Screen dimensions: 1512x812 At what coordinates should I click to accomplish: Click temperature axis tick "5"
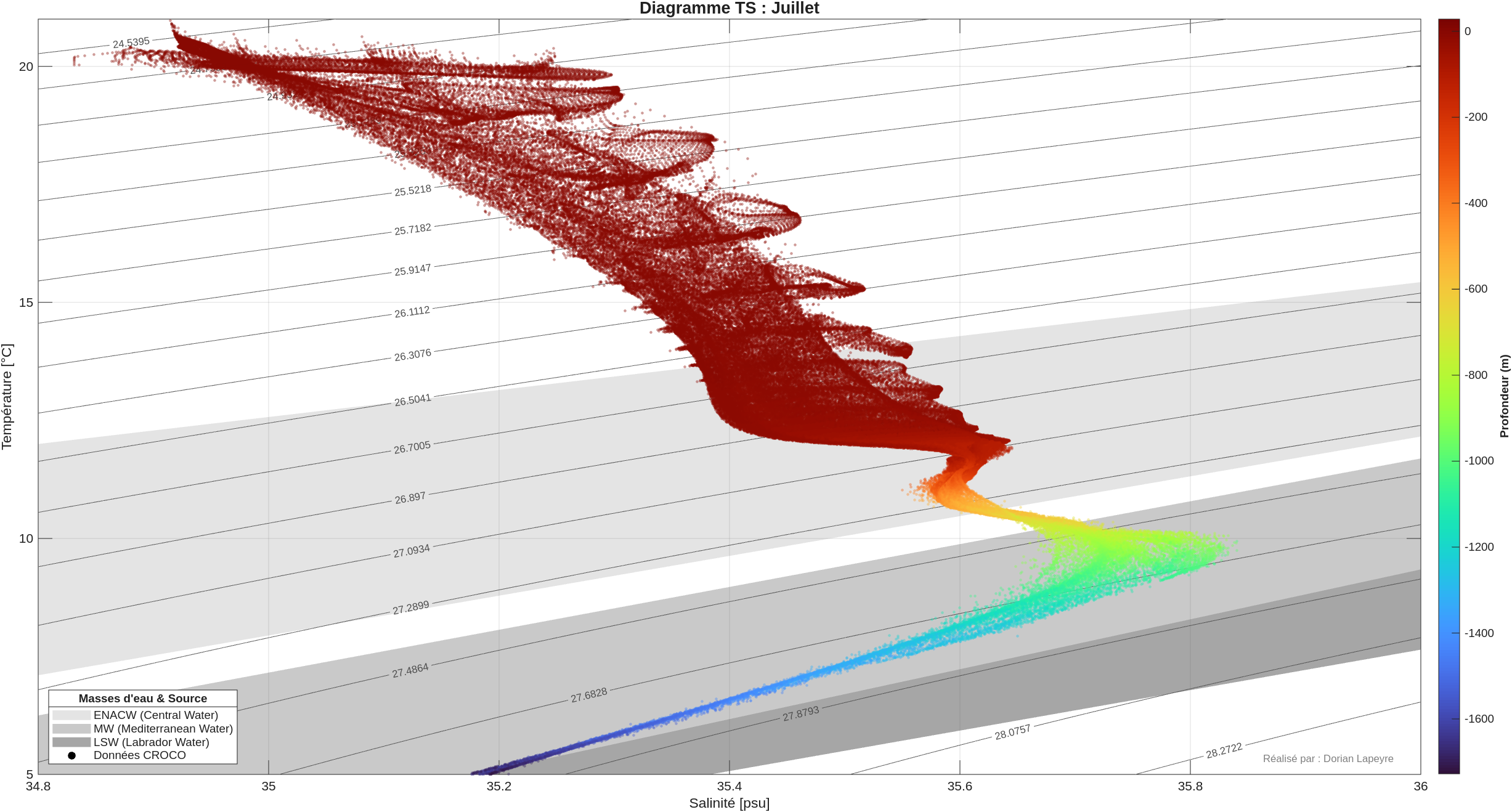(30, 774)
